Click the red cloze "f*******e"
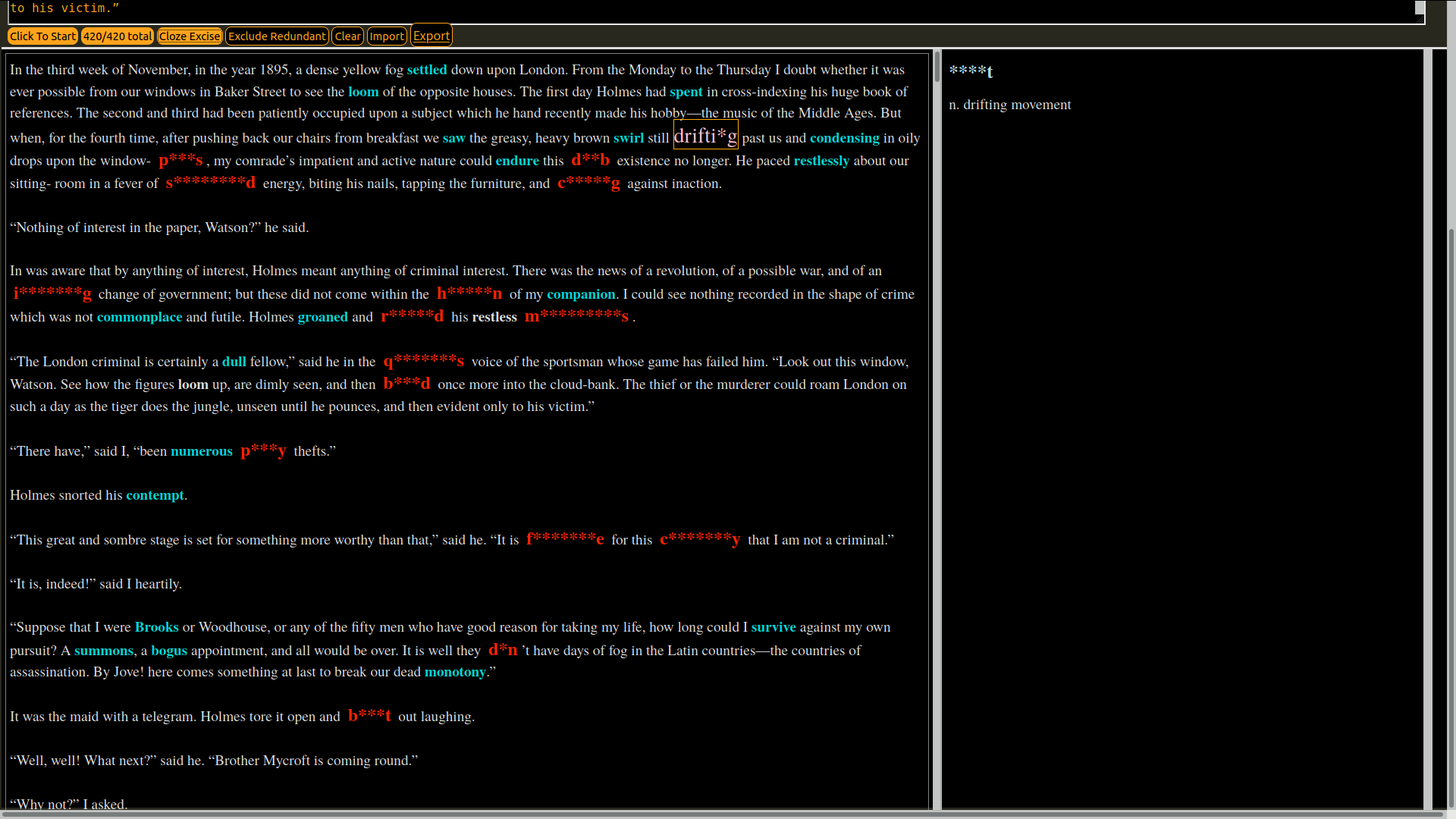1456x819 pixels. (x=565, y=539)
